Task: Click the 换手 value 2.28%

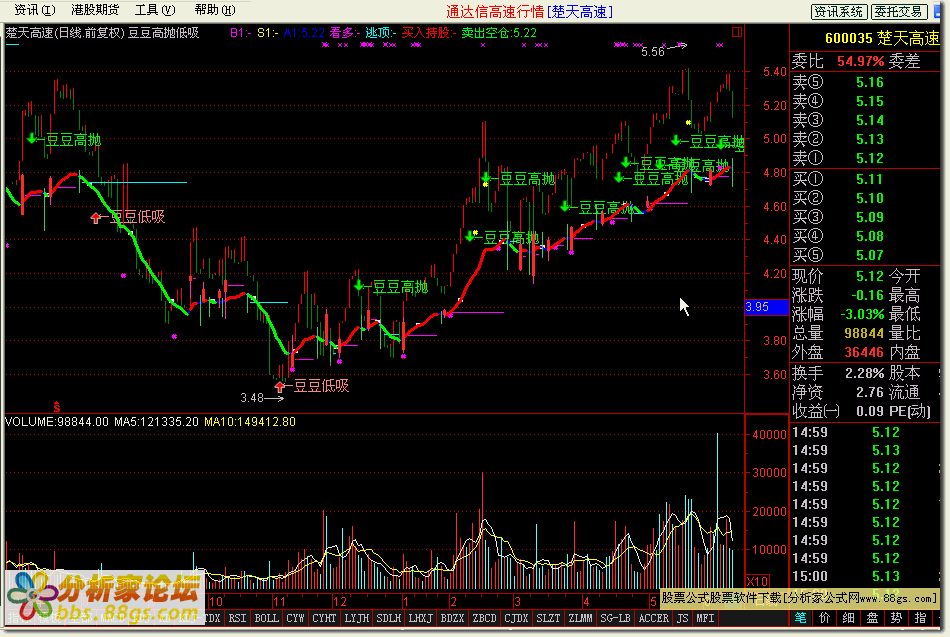Action: (865, 373)
